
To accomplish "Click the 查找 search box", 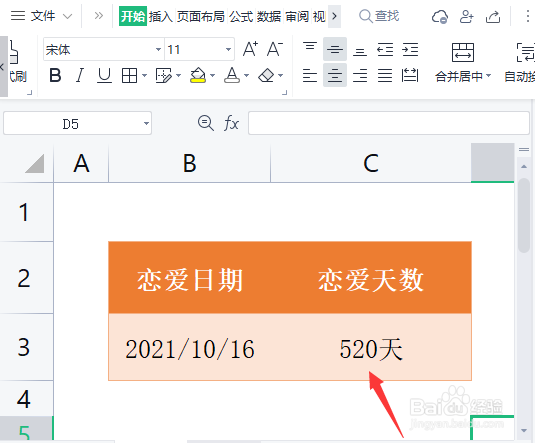I will pyautogui.click(x=379, y=16).
